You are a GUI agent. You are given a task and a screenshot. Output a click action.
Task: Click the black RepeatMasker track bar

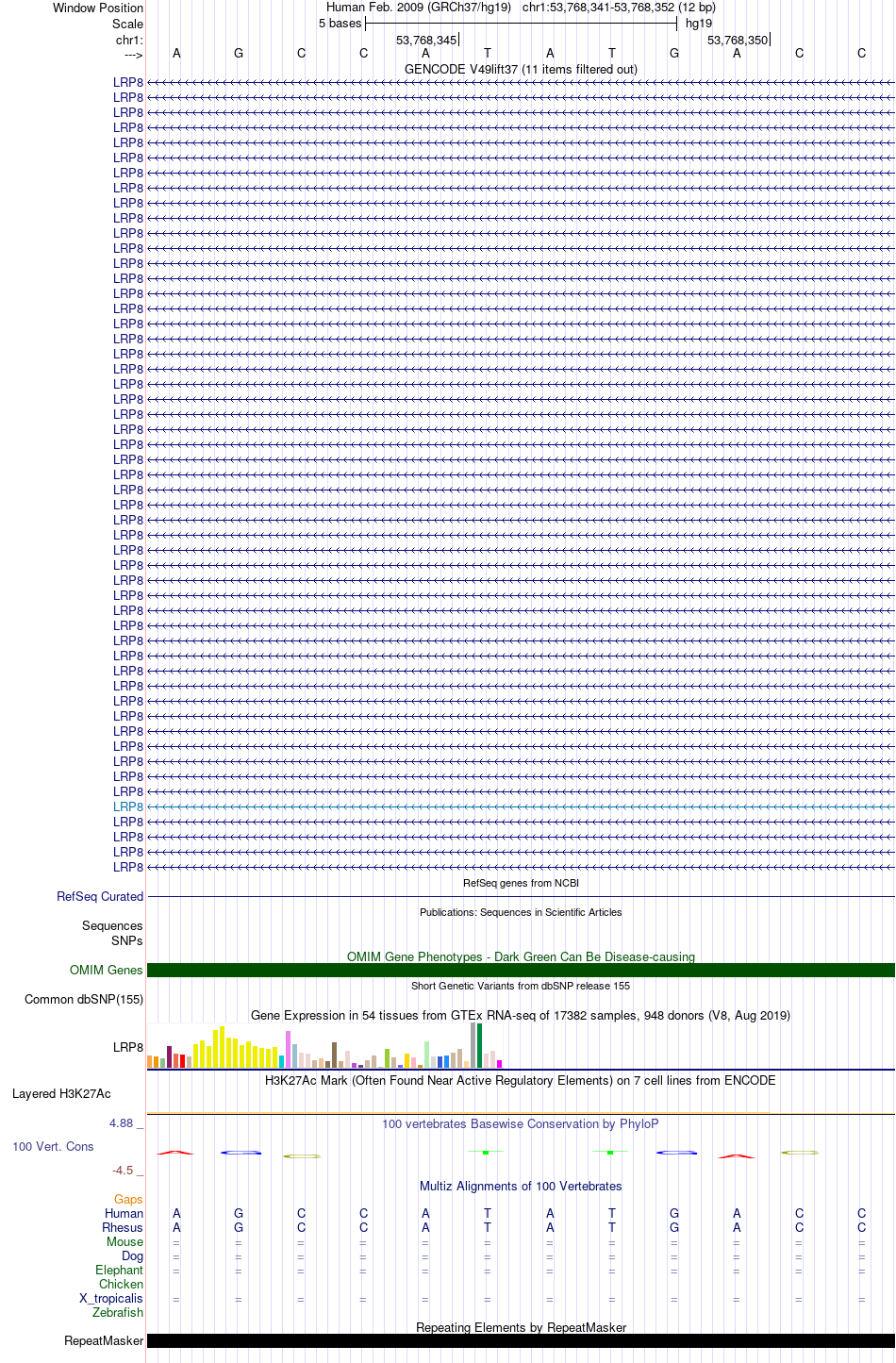[x=521, y=1341]
